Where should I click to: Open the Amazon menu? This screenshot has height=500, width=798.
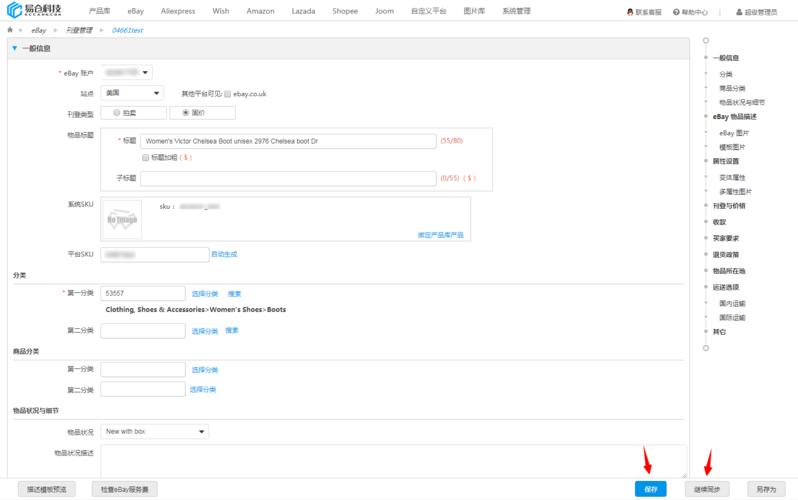[260, 11]
